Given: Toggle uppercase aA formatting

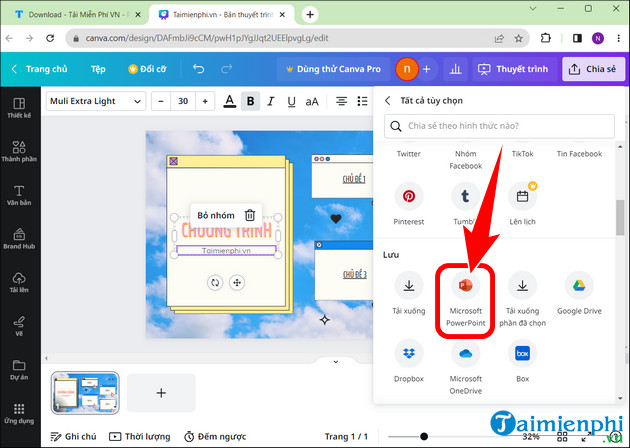Looking at the screenshot, I should (x=312, y=102).
